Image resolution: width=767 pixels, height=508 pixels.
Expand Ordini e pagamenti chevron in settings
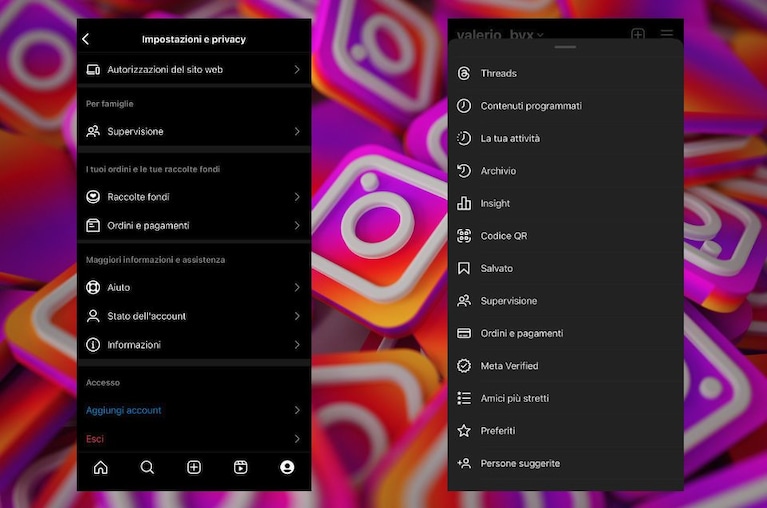click(x=297, y=225)
